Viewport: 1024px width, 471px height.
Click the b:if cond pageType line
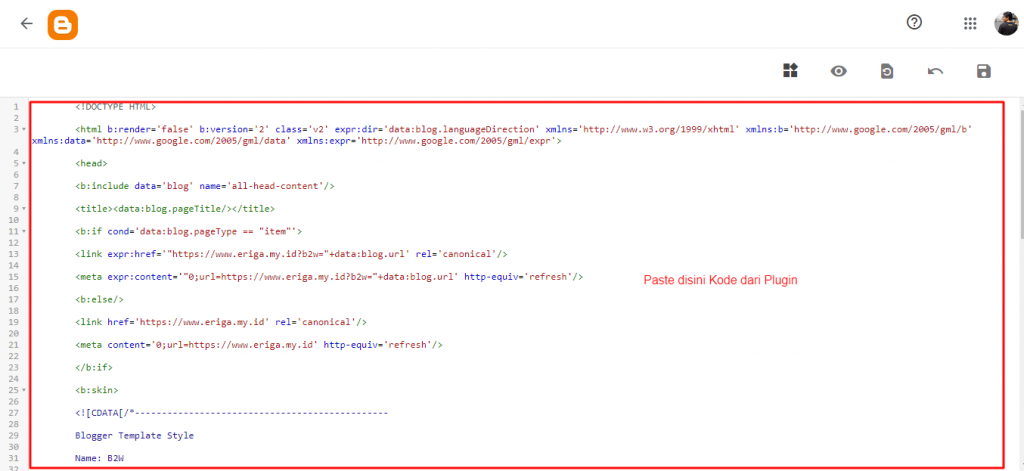[189, 231]
